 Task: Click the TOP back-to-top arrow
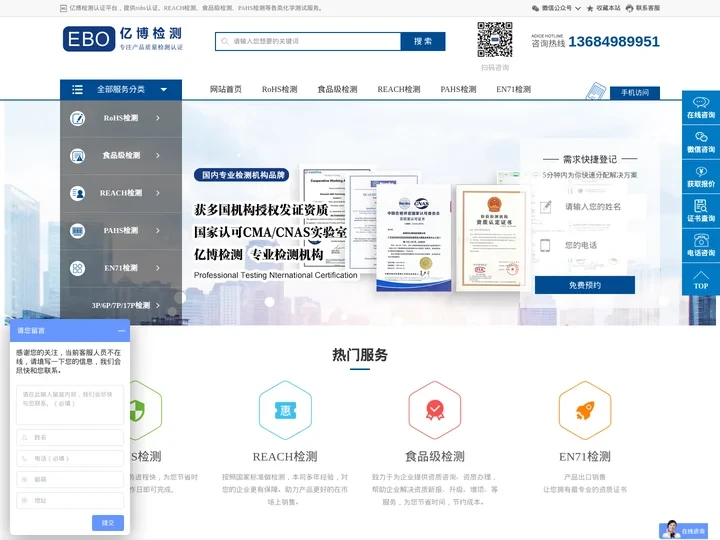[x=701, y=275]
